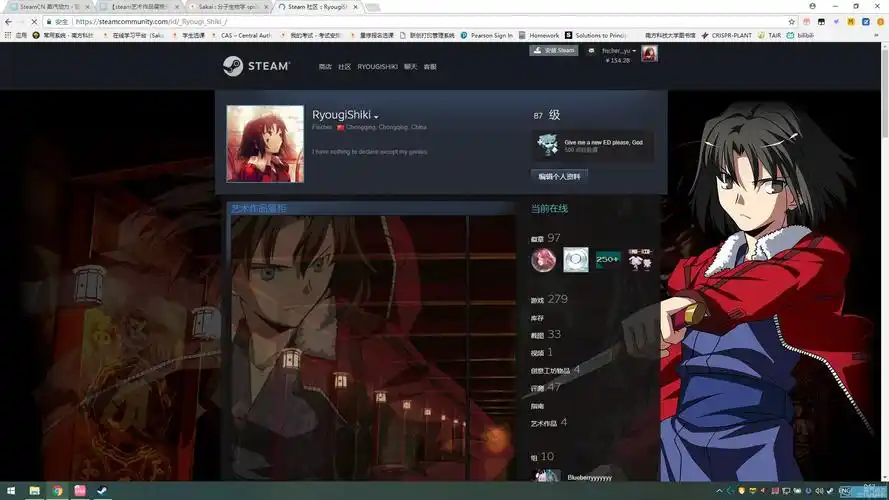Open the 游戏 279 games link

[549, 299]
